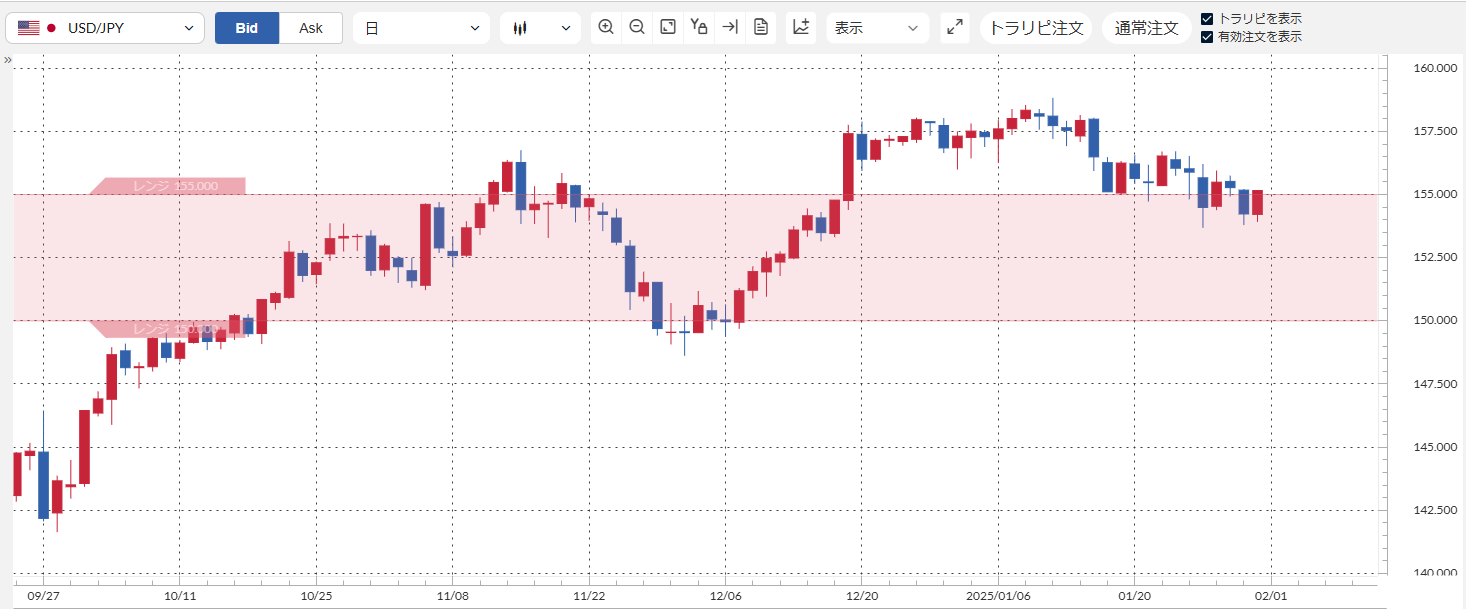
Task: Click the 02/01 date axis label
Action: click(1271, 595)
